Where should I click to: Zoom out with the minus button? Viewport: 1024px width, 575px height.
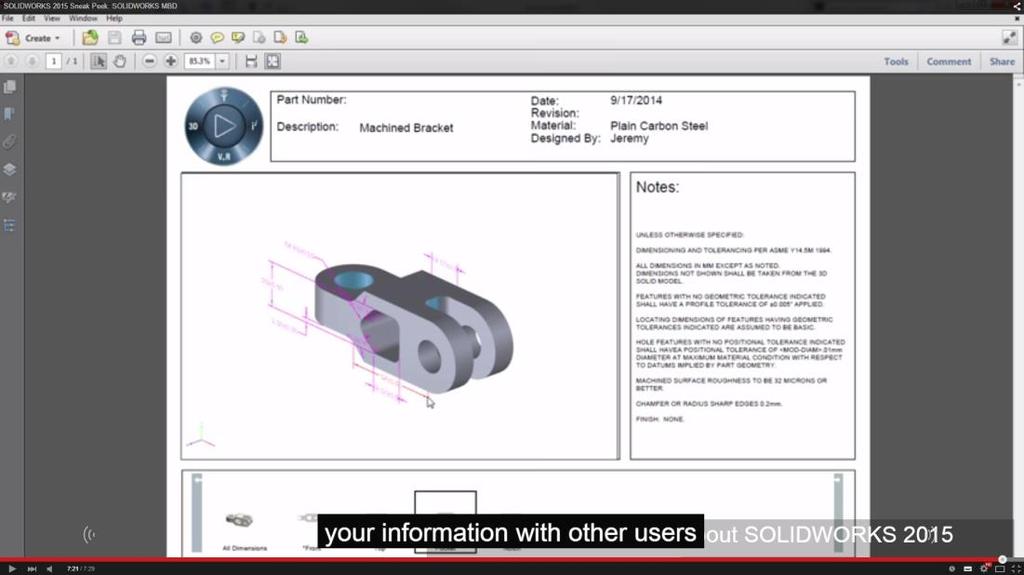pos(150,61)
